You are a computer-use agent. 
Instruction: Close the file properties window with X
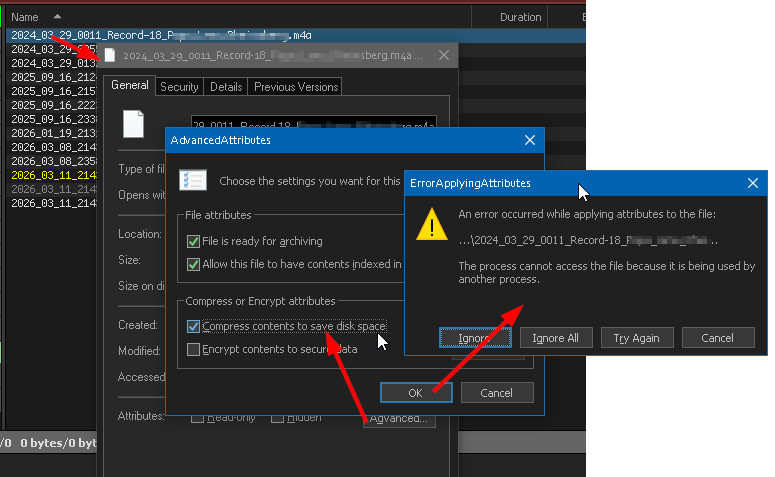[443, 56]
